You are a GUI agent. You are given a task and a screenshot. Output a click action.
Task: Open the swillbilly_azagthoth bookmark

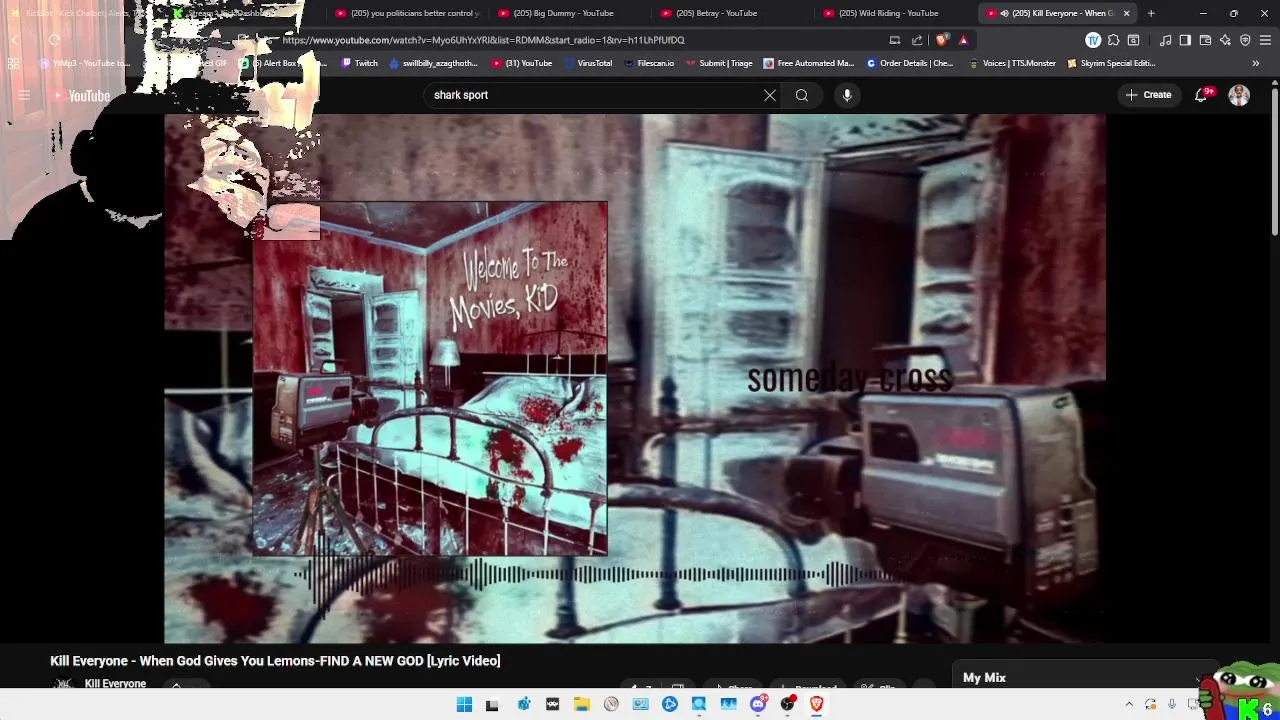(x=433, y=63)
